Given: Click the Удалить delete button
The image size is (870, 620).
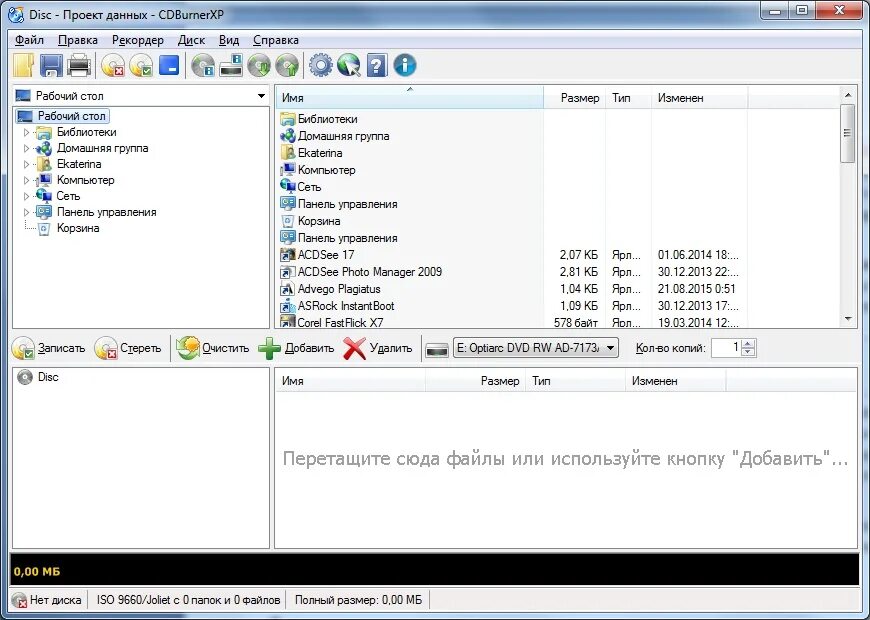Looking at the screenshot, I should tap(378, 349).
